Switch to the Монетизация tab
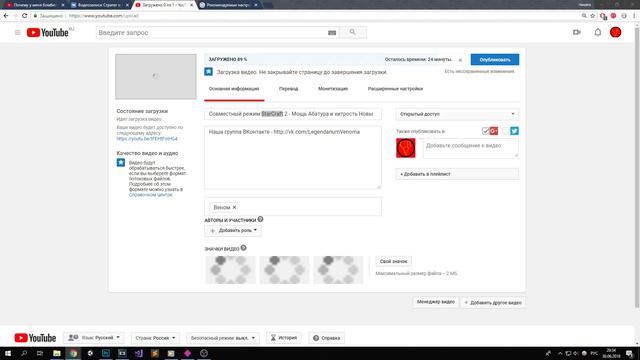 click(333, 89)
